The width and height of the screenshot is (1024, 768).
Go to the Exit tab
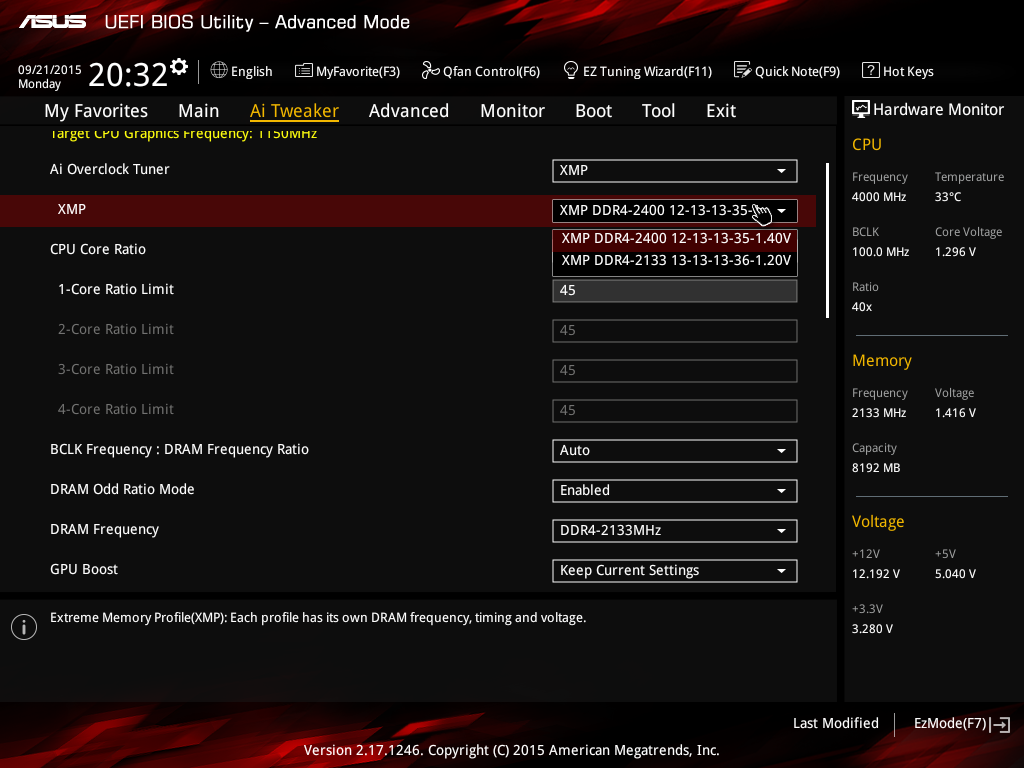click(x=721, y=111)
